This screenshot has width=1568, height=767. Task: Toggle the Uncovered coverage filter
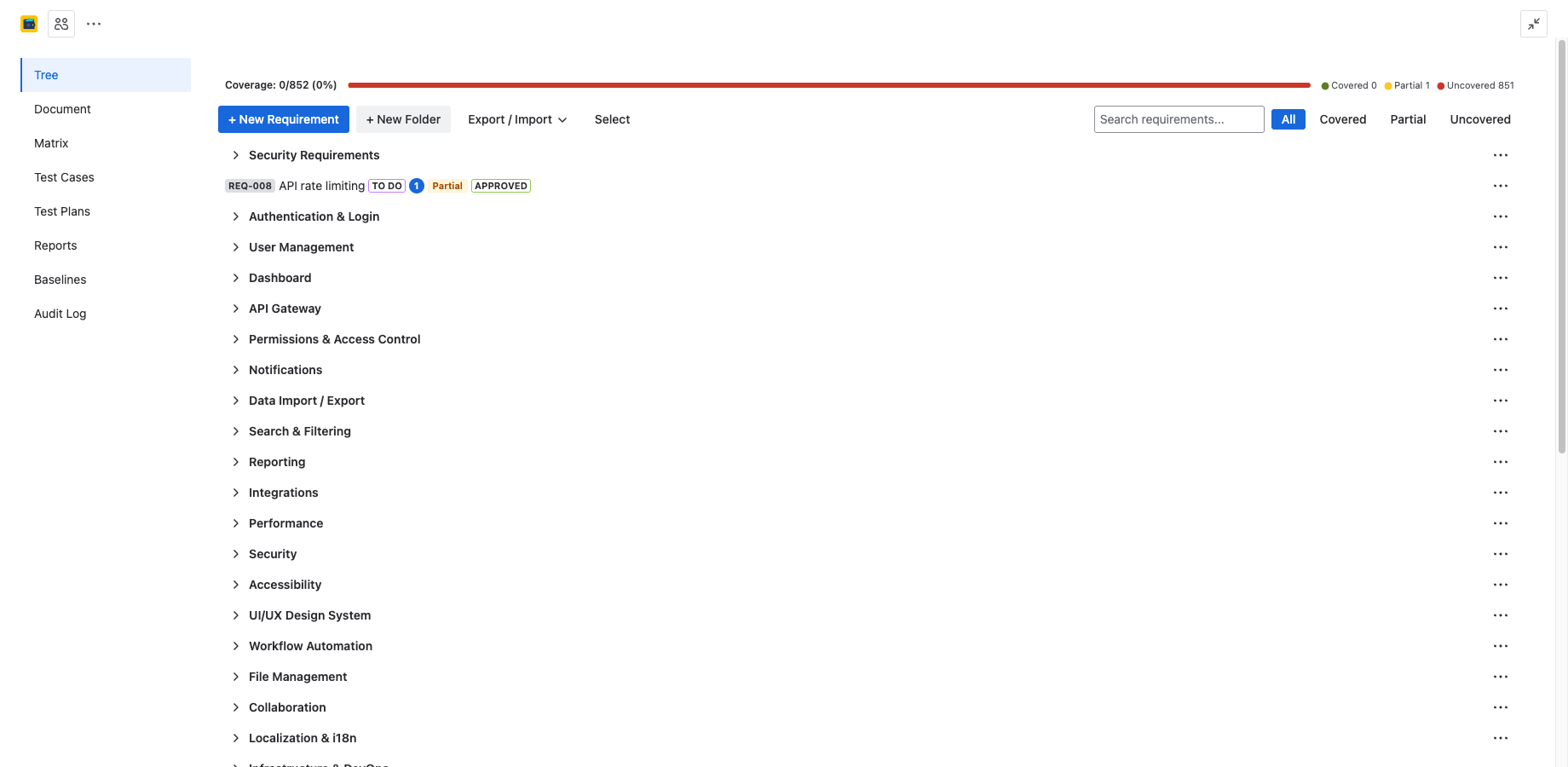[1479, 119]
